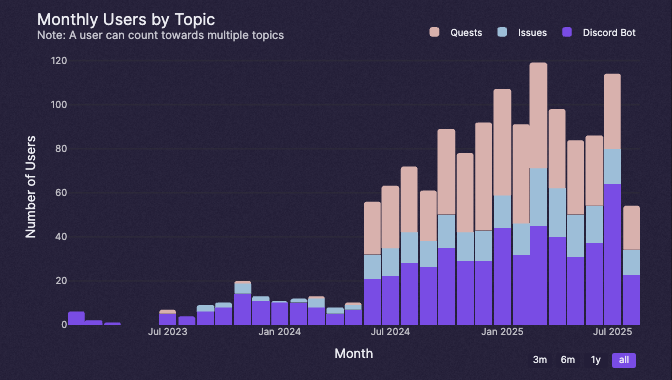Click the last bar's Quests segment
The width and height of the screenshot is (672, 380).
(x=631, y=228)
